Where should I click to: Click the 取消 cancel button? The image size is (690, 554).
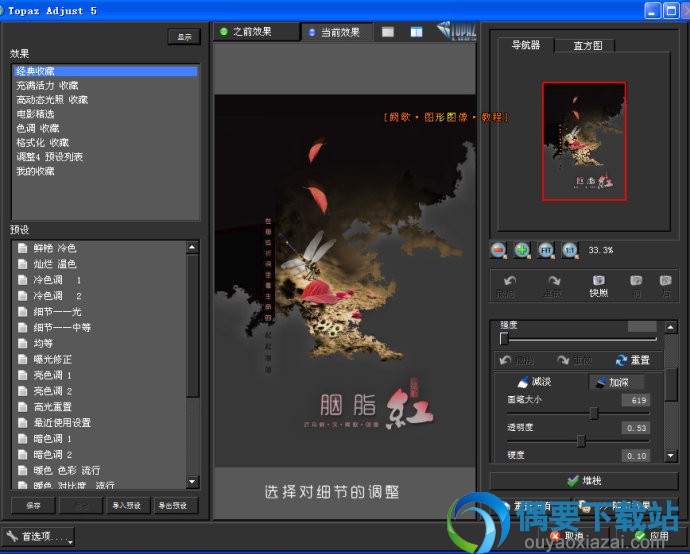pyautogui.click(x=568, y=536)
